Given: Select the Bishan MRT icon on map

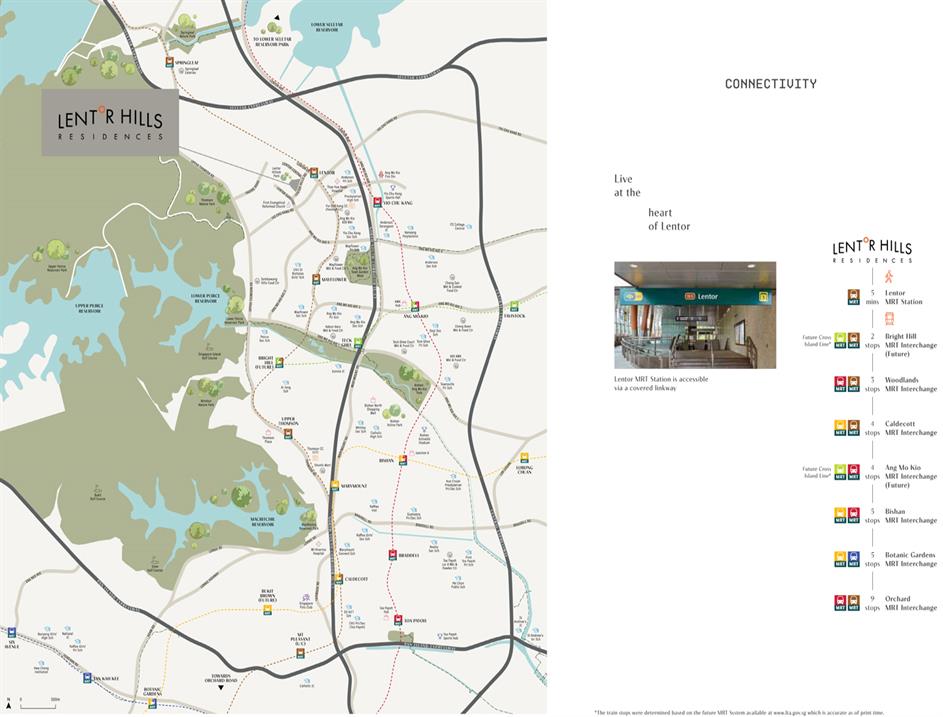Looking at the screenshot, I should pos(403,461).
